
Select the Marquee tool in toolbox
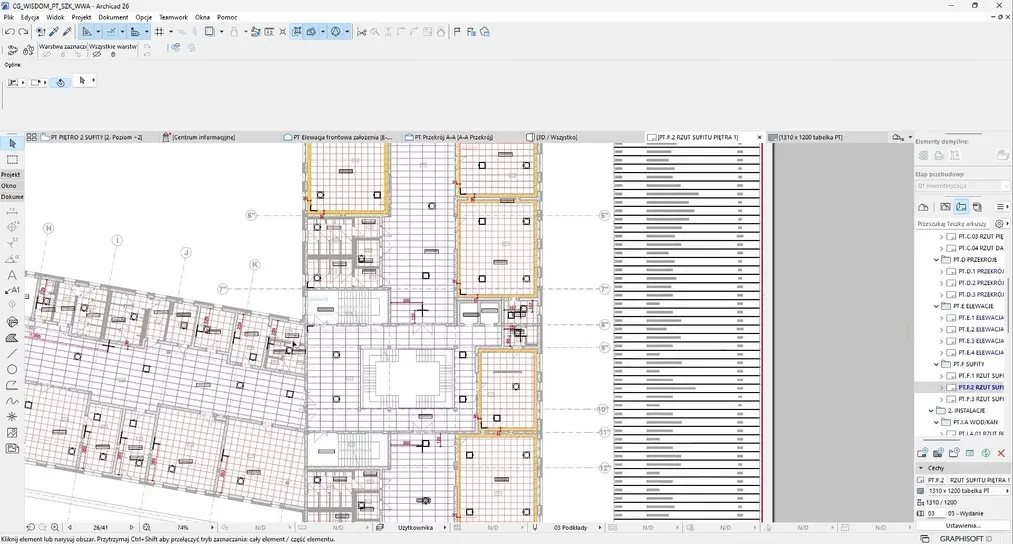(12, 160)
